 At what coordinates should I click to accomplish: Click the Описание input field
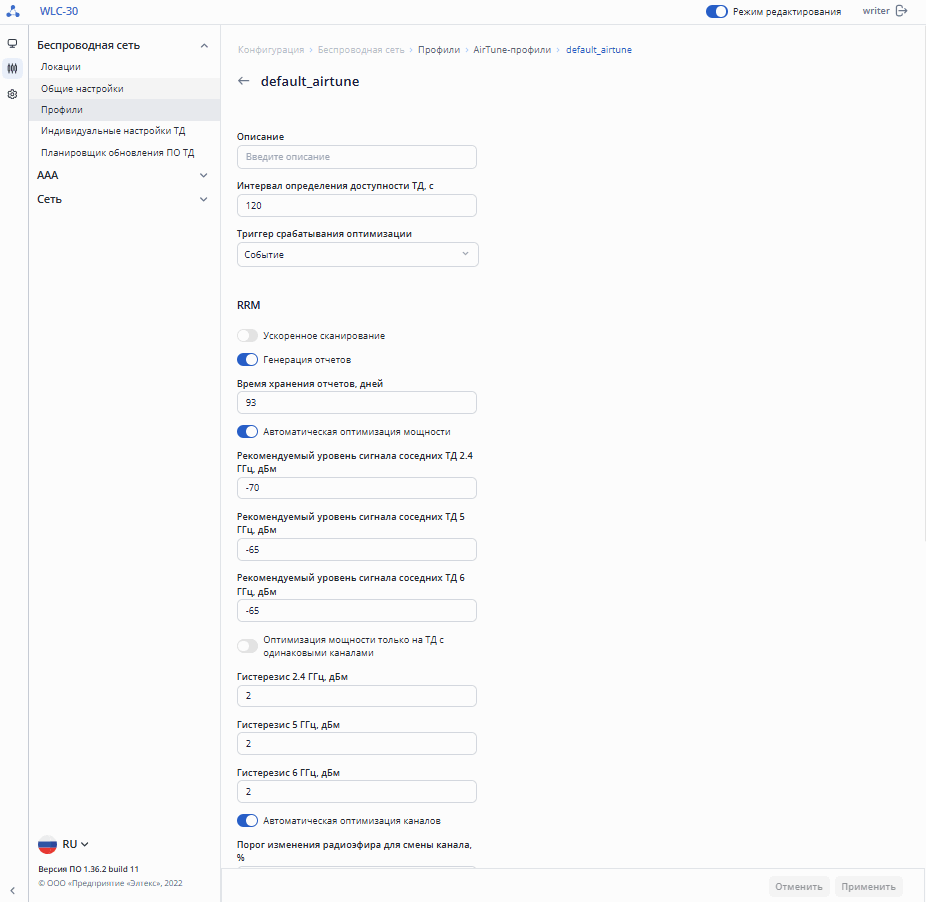tap(356, 157)
